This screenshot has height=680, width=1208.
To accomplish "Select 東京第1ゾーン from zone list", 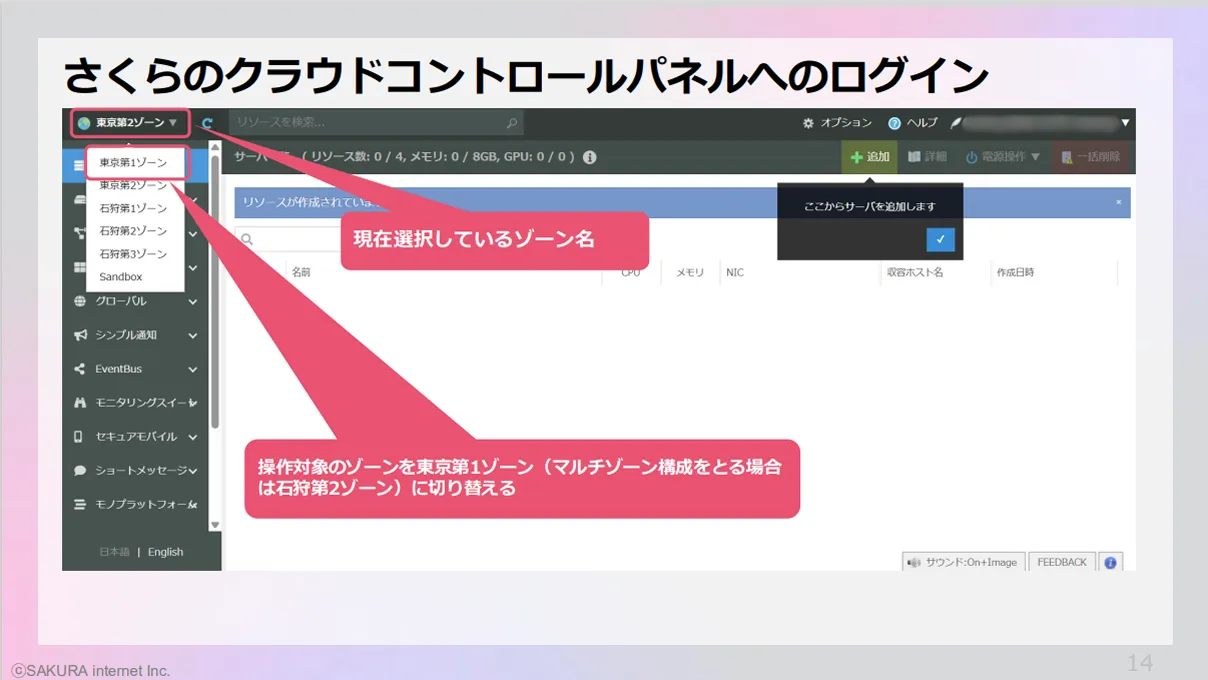I will coord(133,163).
